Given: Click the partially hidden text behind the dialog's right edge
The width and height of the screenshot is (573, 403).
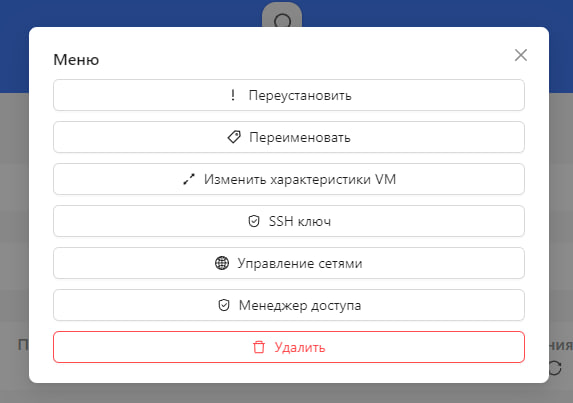Looking at the screenshot, I should pyautogui.click(x=561, y=345).
